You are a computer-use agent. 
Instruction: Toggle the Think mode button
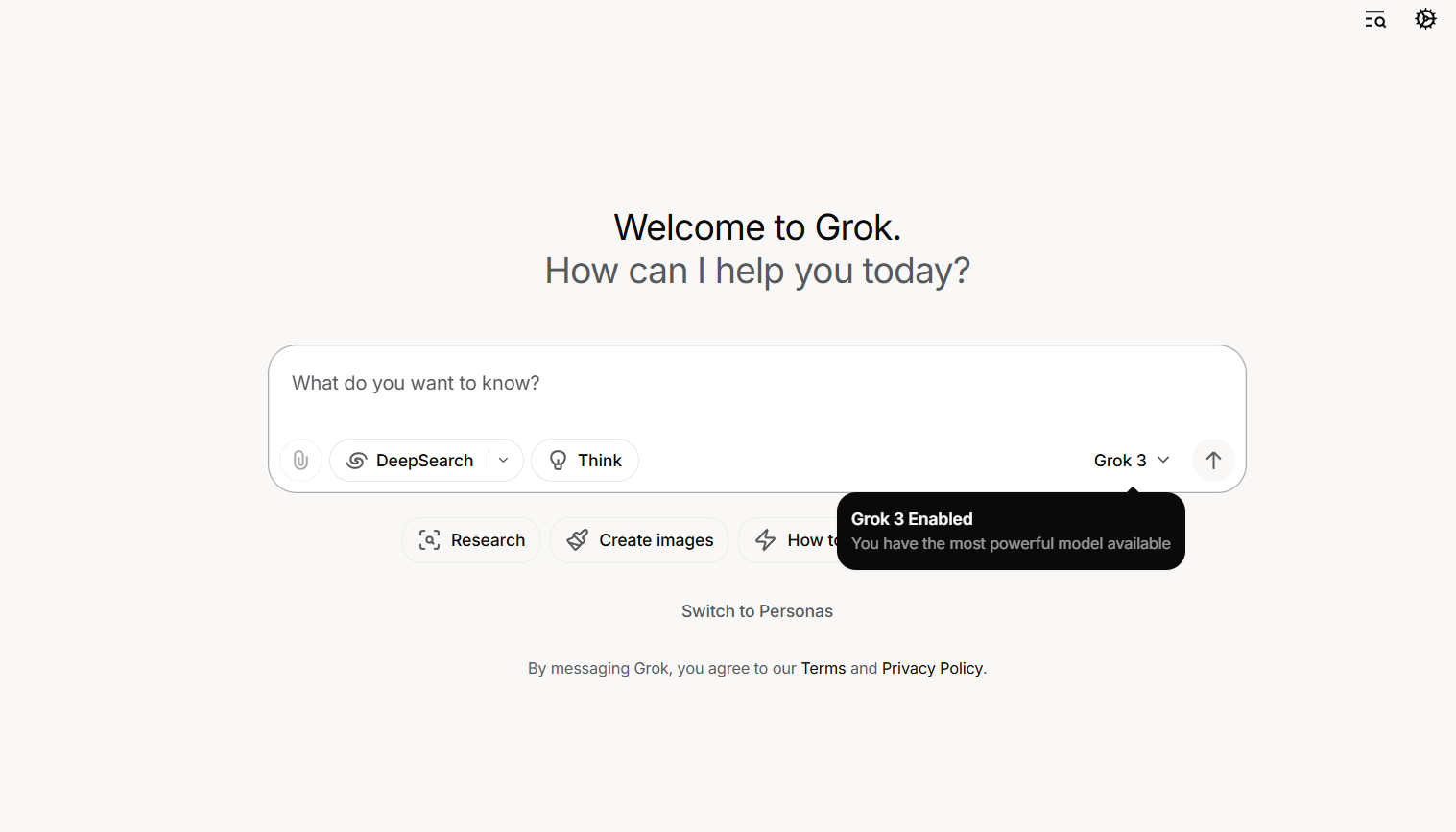585,461
